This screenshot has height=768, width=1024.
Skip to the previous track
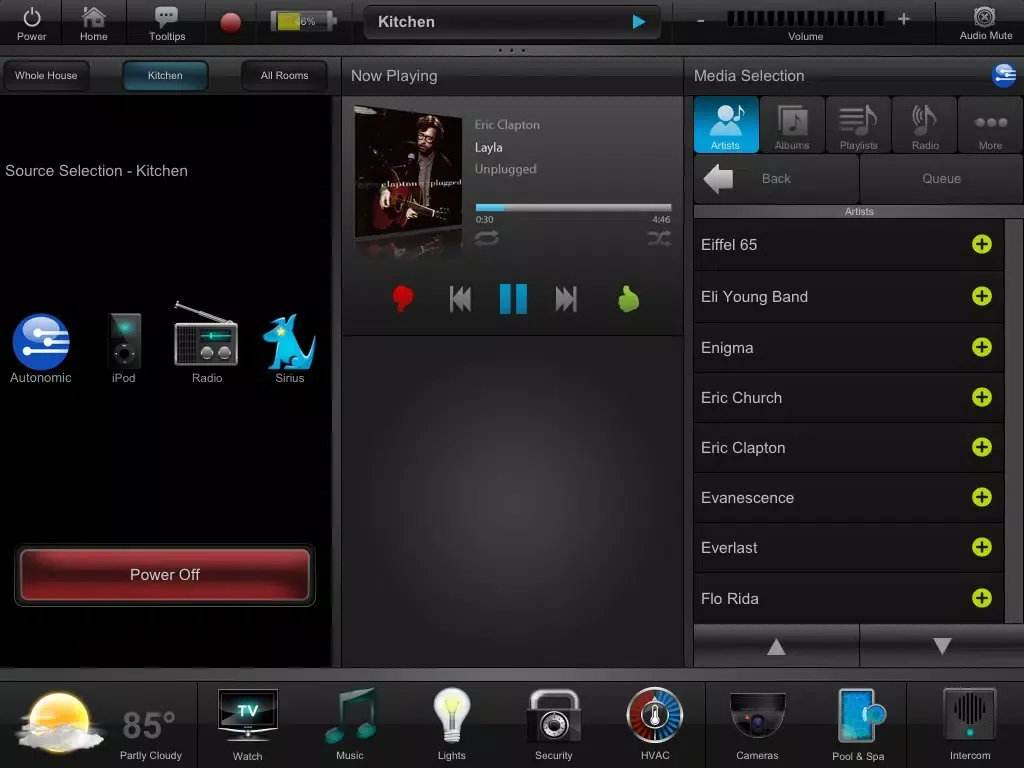(x=460, y=299)
